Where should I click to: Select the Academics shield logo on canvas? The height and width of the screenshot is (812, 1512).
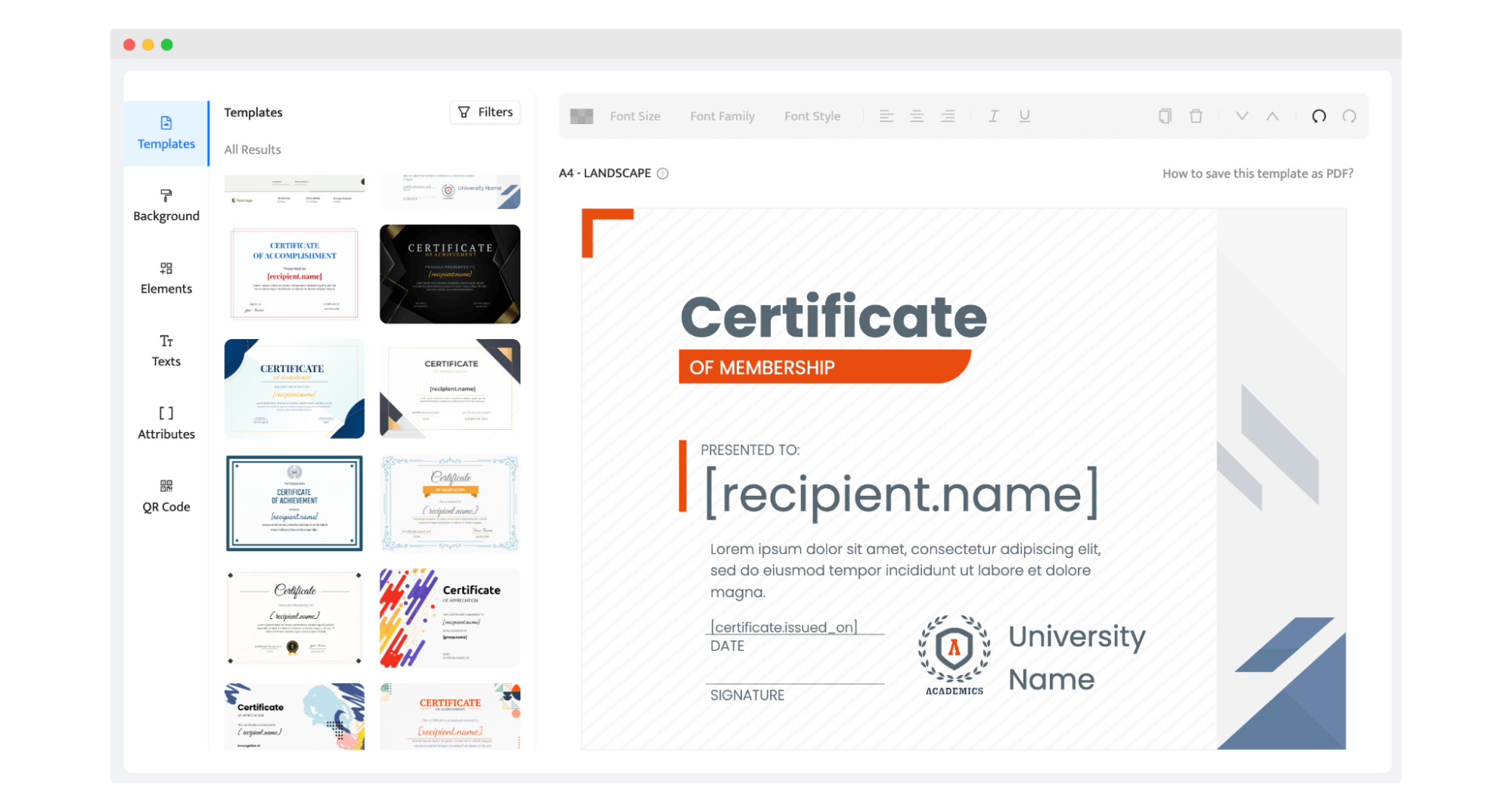[x=954, y=655]
